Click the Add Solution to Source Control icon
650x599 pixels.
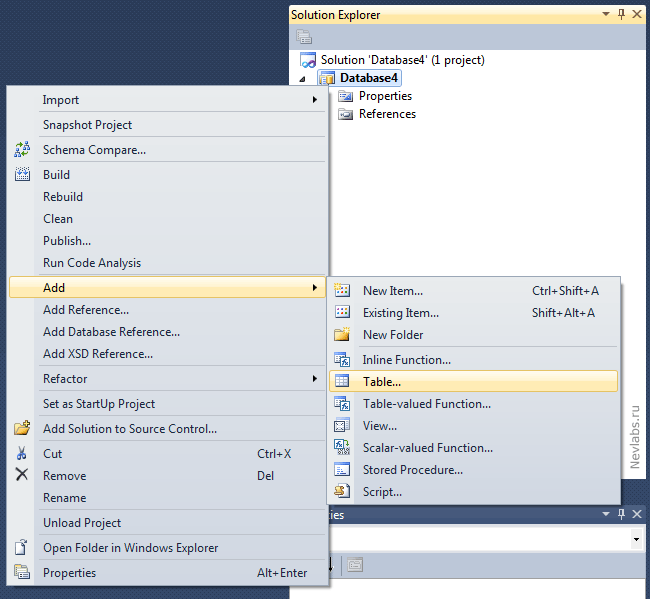click(x=22, y=429)
